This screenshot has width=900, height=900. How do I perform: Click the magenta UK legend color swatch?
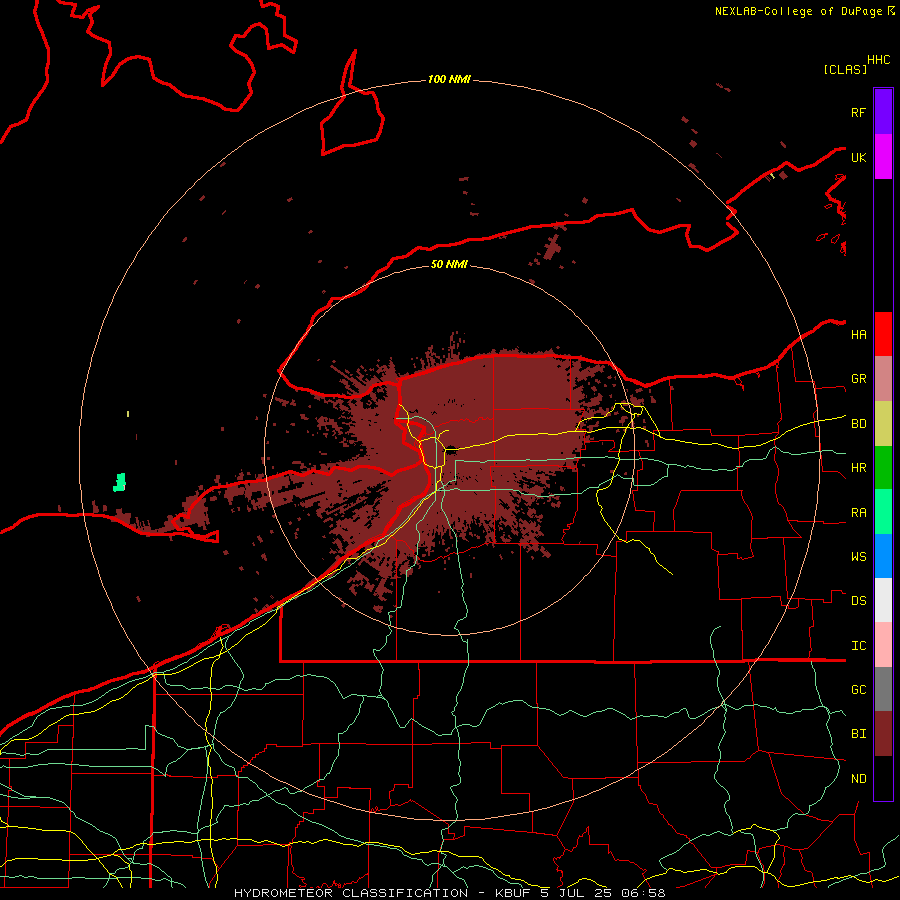(883, 157)
